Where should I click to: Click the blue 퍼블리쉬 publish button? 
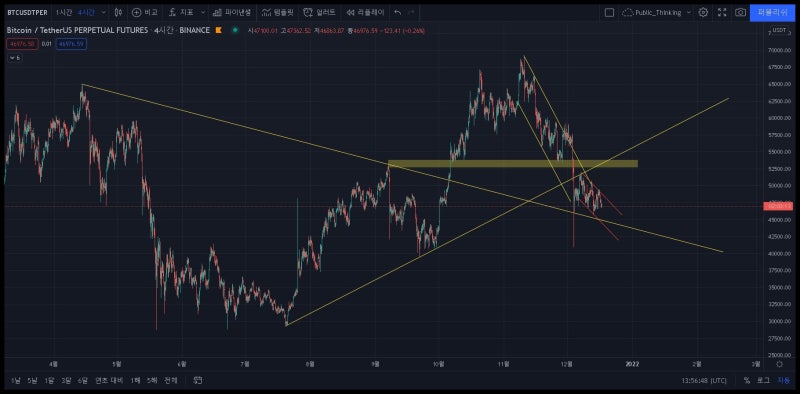pos(772,12)
